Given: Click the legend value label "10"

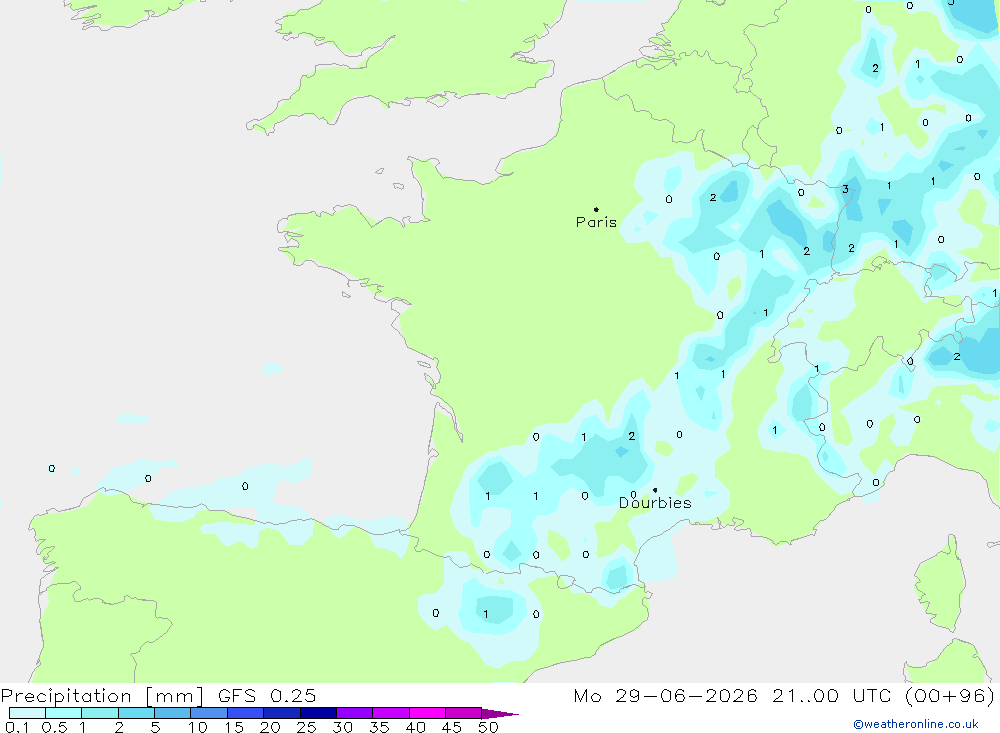Looking at the screenshot, I should click(x=198, y=727).
